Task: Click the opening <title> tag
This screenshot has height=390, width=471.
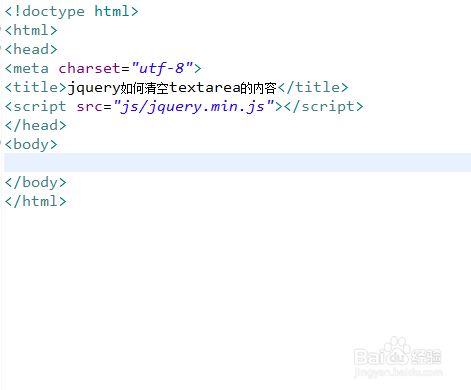Action: (x=36, y=88)
